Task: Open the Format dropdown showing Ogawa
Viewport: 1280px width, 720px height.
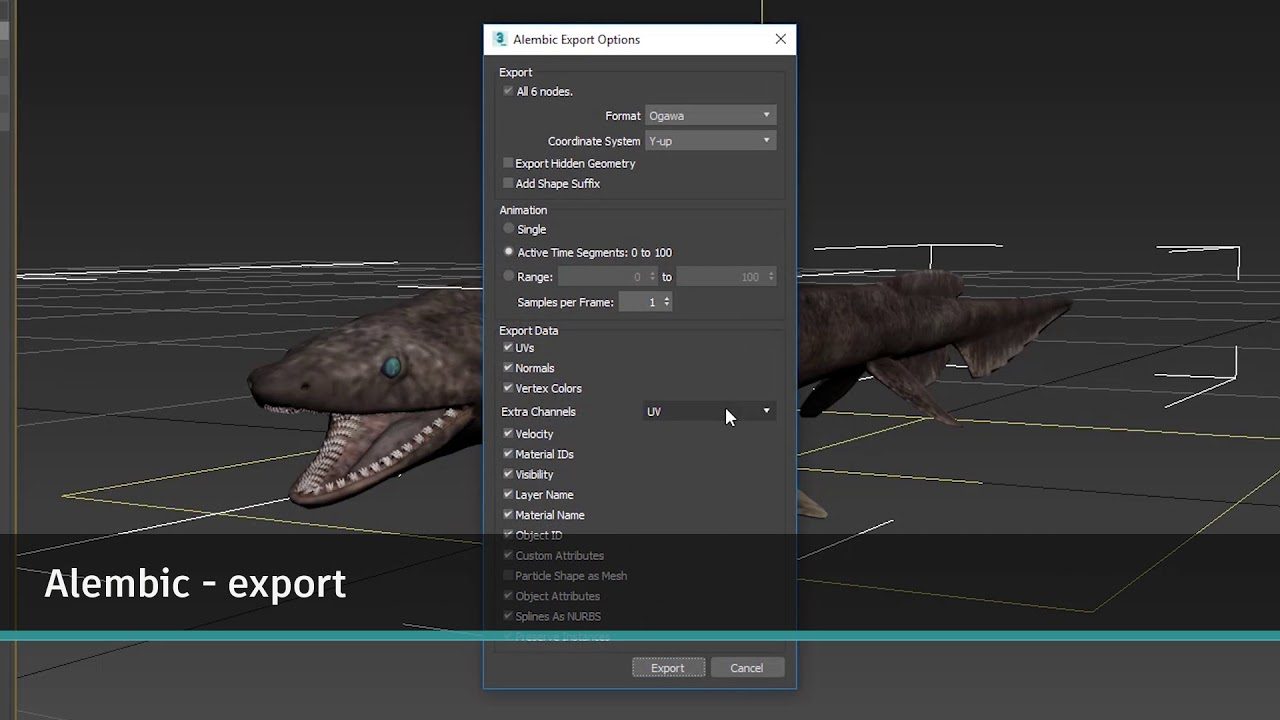Action: pos(710,116)
